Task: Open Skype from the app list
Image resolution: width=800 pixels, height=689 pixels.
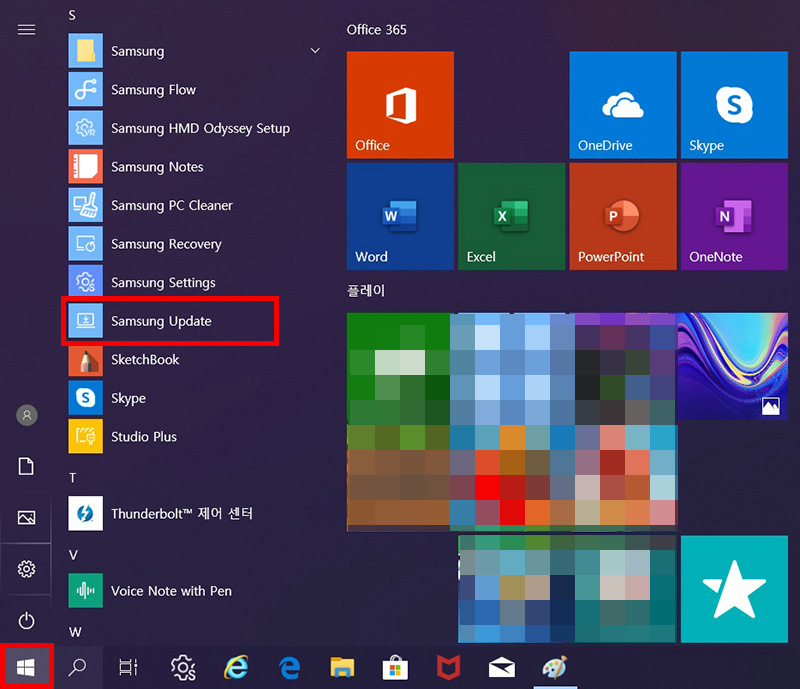Action: pyautogui.click(x=194, y=398)
